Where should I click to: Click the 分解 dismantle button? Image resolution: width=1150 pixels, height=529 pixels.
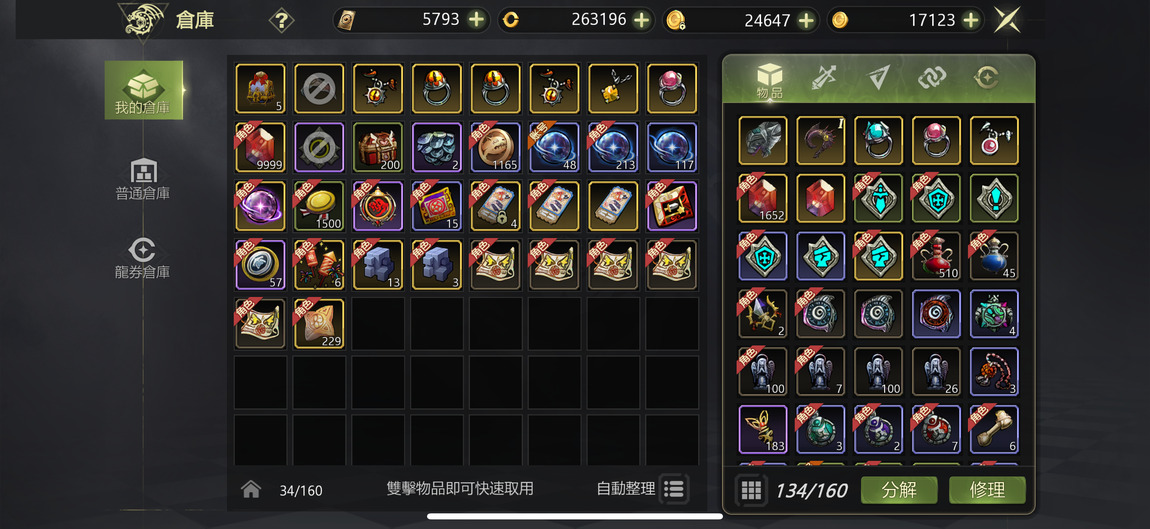[x=899, y=490]
